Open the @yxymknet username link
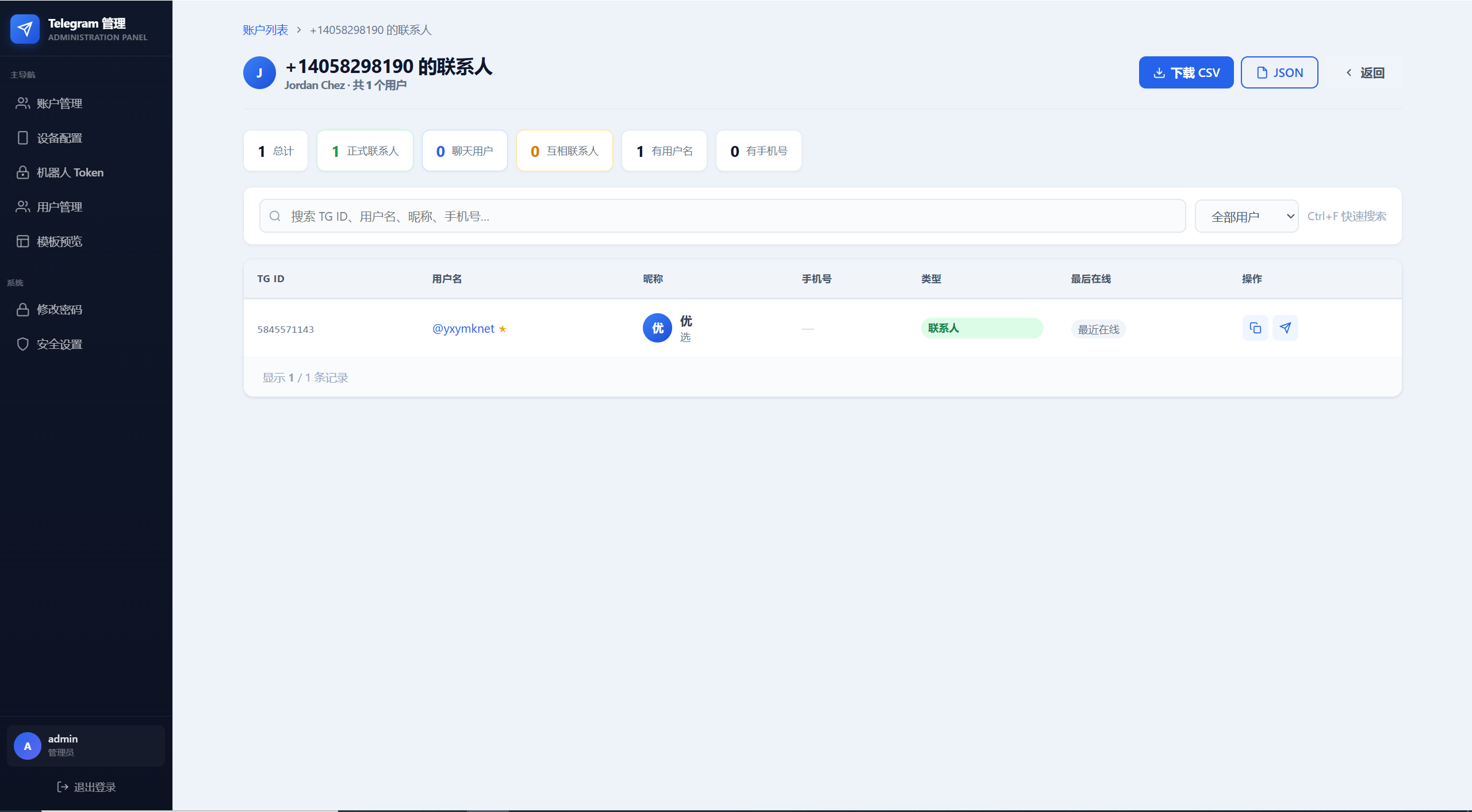 tap(463, 329)
